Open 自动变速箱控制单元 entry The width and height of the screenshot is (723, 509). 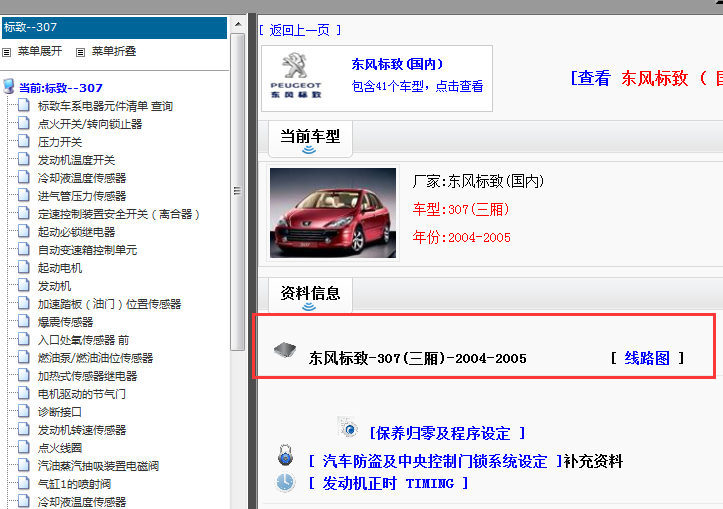click(88, 250)
